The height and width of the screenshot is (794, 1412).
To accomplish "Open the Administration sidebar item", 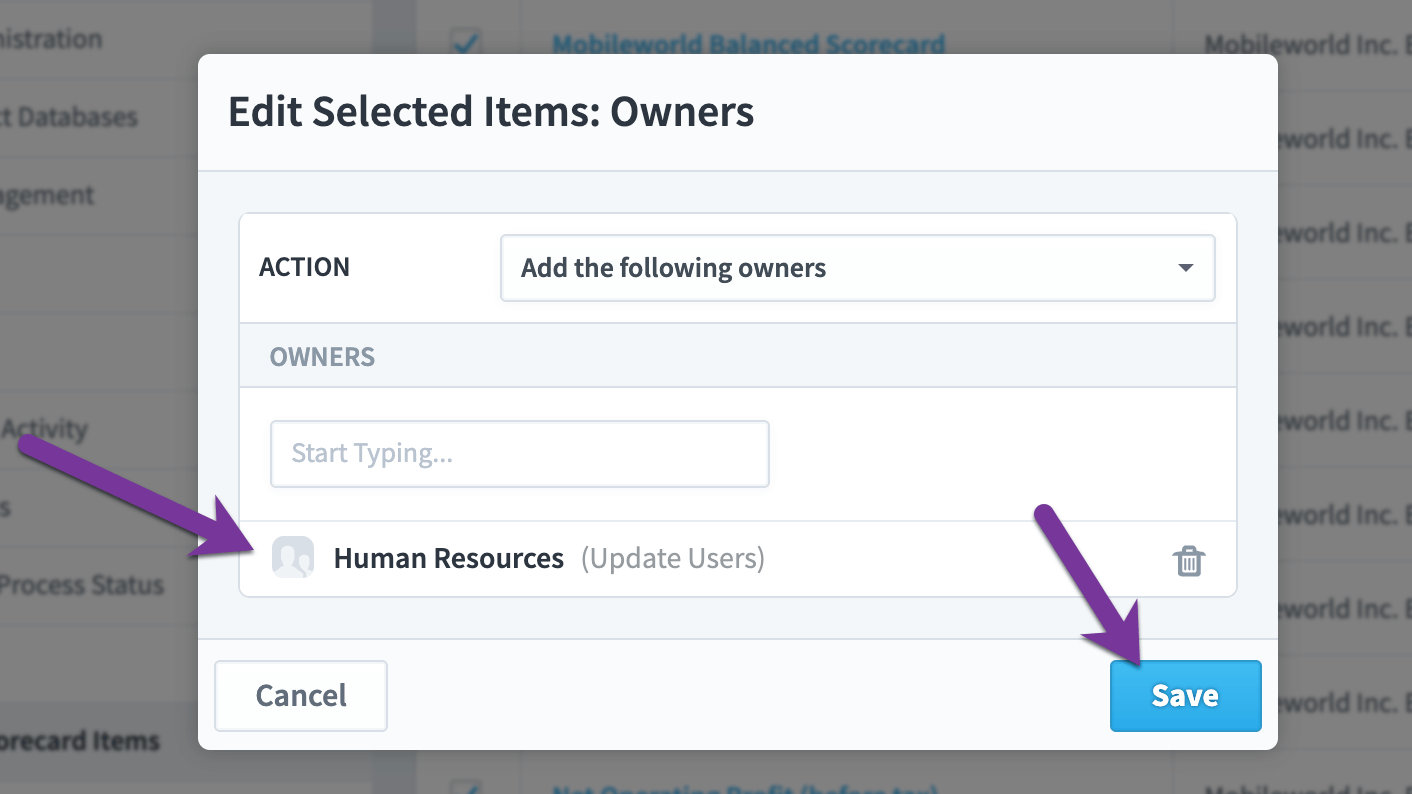I will [51, 39].
